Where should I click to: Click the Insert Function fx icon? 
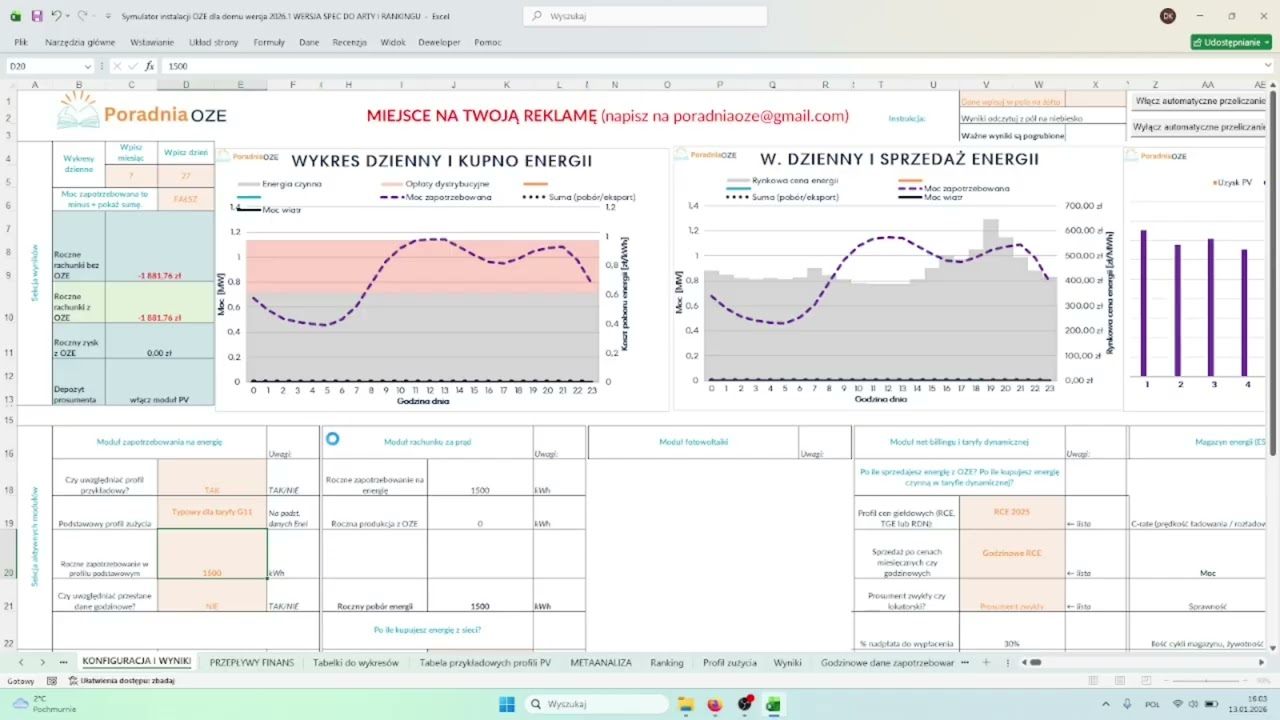point(149,66)
